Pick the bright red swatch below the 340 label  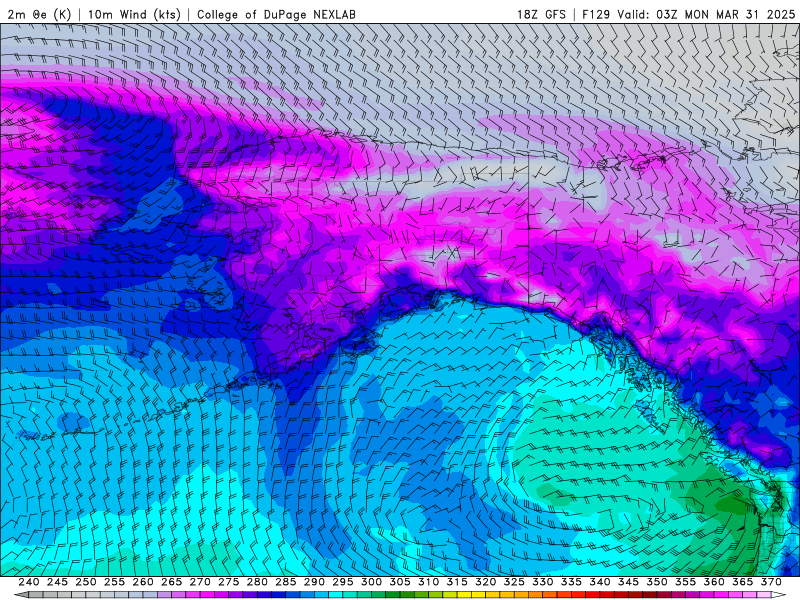coord(593,595)
